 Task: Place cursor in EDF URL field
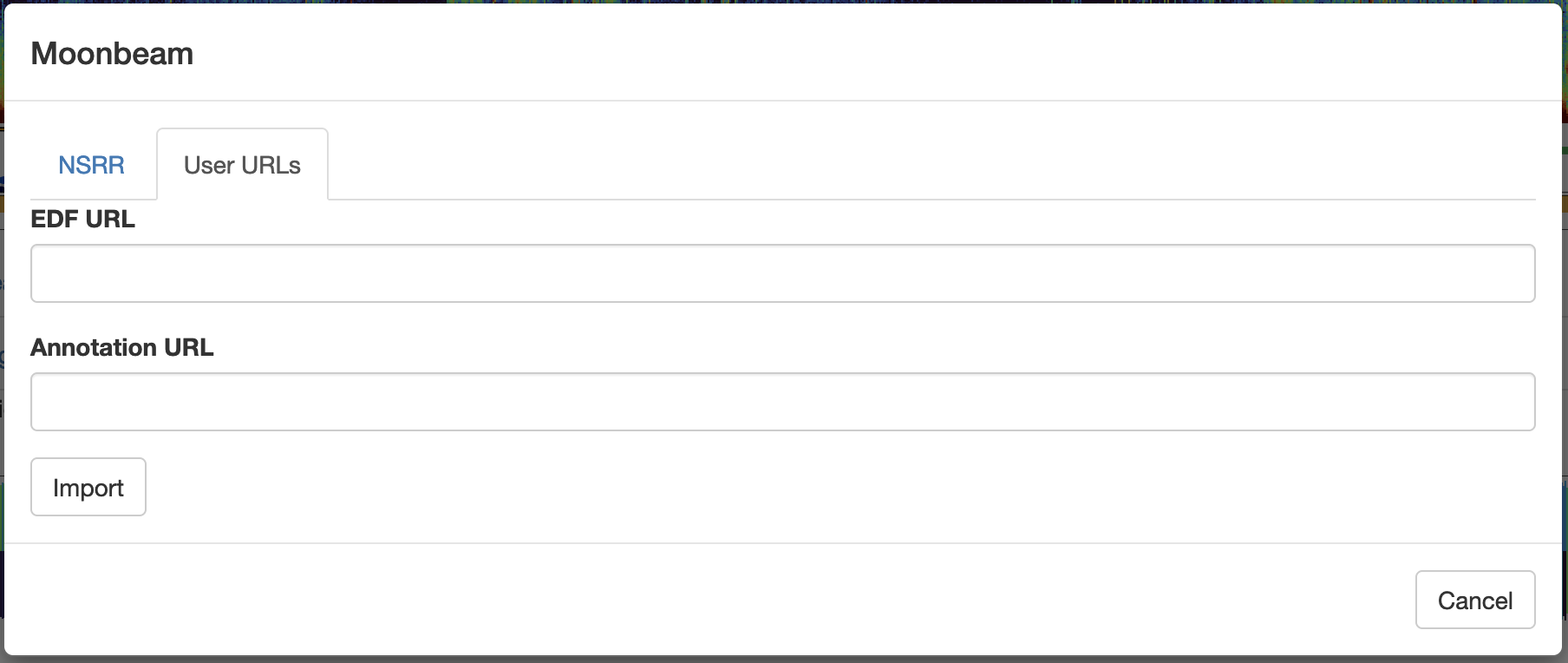click(782, 273)
